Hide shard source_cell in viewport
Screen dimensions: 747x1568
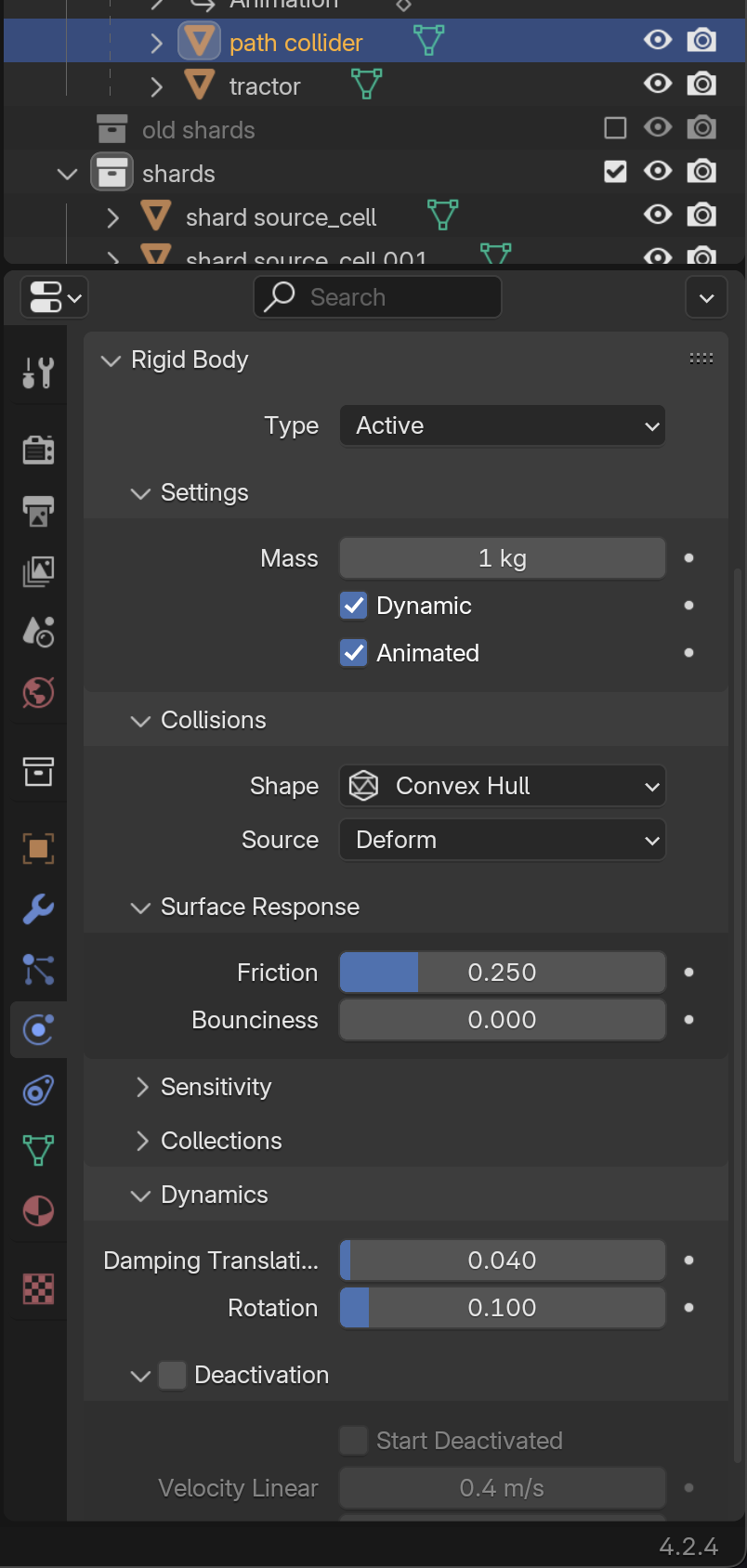tap(658, 215)
